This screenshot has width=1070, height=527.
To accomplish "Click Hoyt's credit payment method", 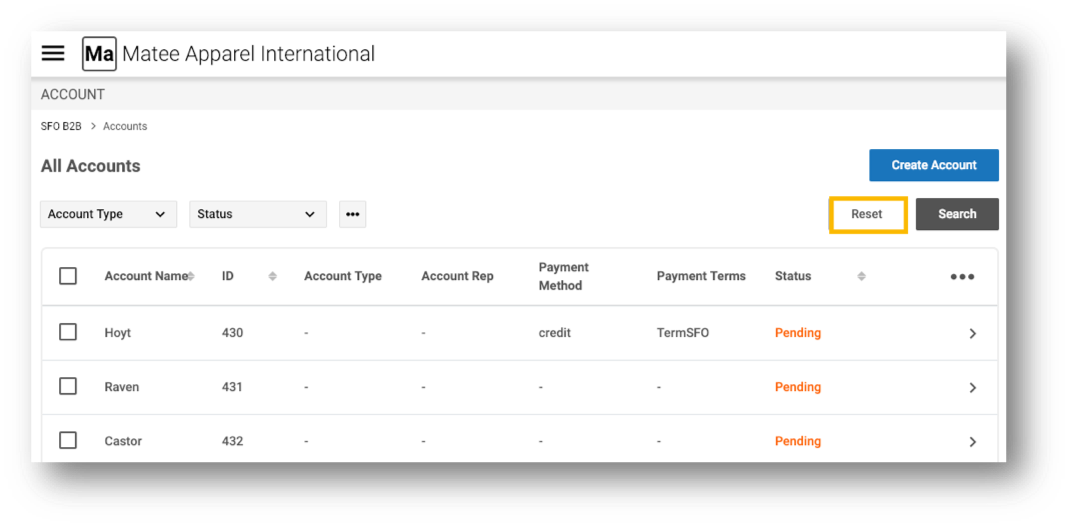I will coord(555,333).
